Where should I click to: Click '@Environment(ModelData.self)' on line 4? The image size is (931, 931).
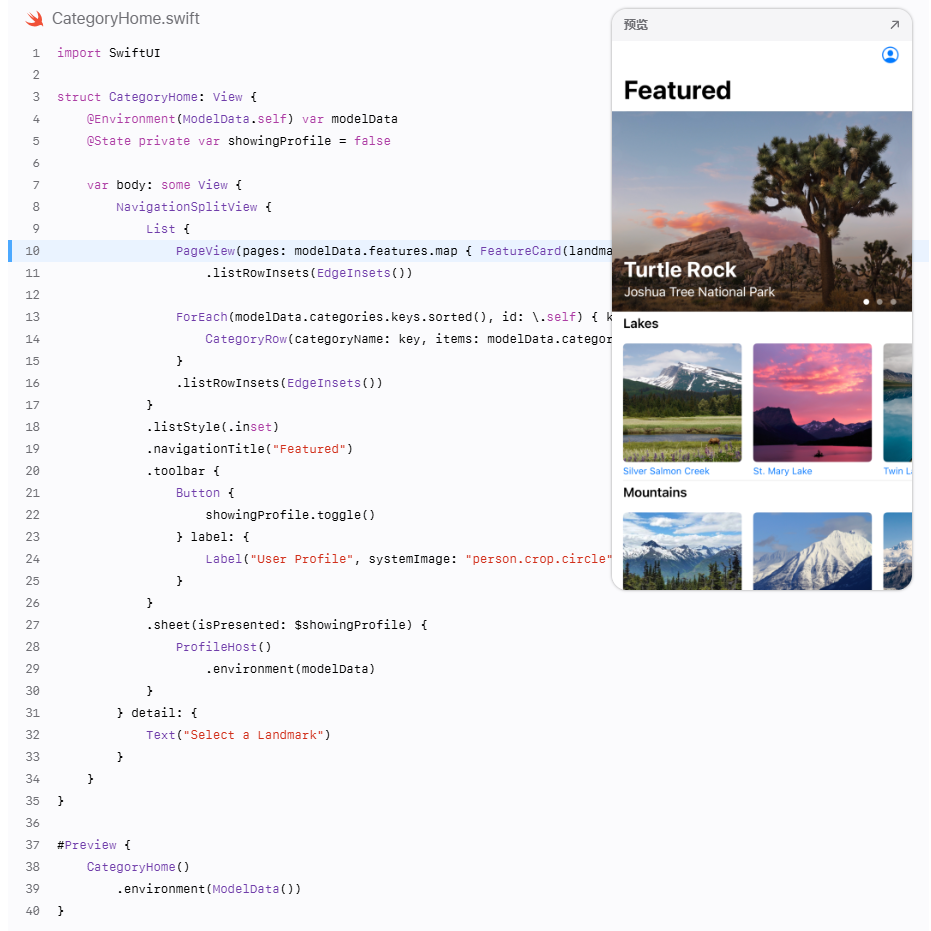pyautogui.click(x=190, y=119)
